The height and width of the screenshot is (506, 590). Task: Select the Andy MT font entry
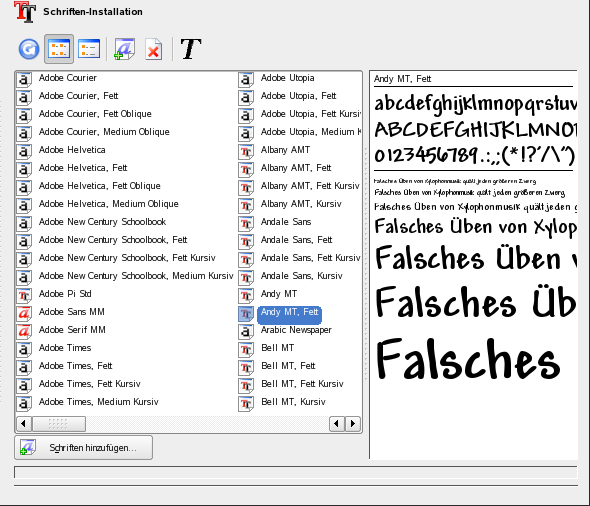coord(279,294)
